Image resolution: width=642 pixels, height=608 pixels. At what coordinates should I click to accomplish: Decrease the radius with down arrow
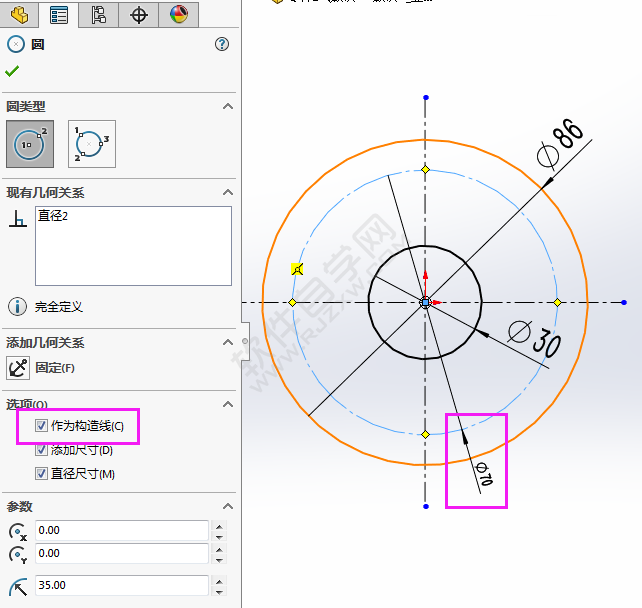click(x=219, y=592)
